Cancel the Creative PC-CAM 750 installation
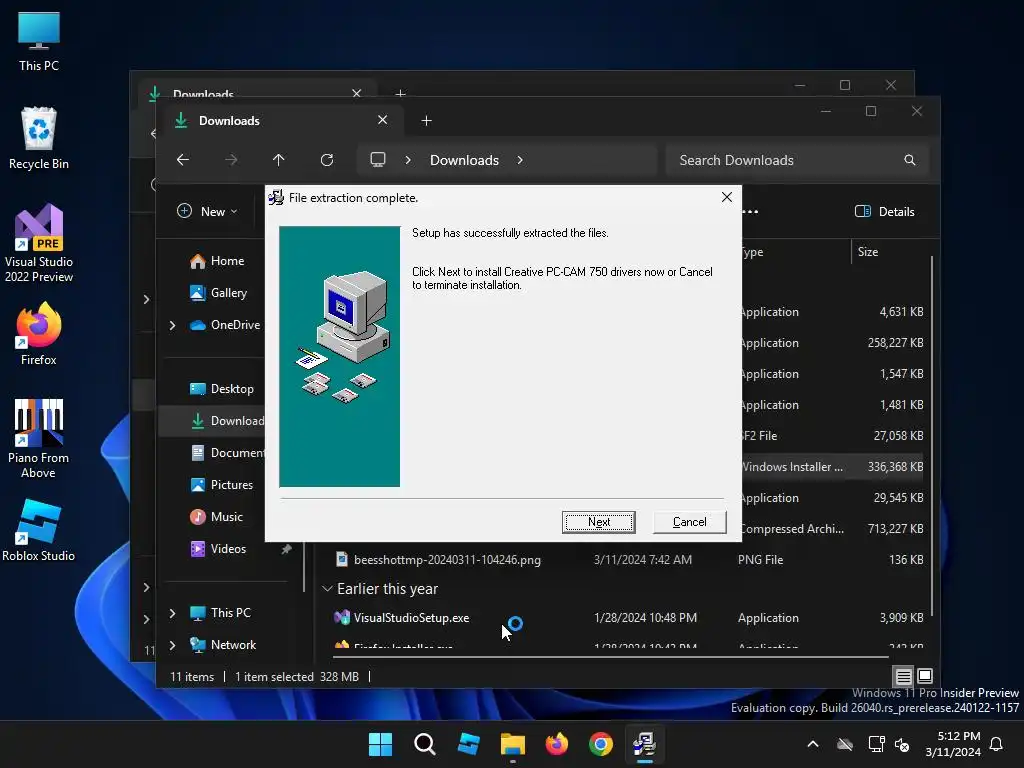The image size is (1024, 768). [690, 522]
